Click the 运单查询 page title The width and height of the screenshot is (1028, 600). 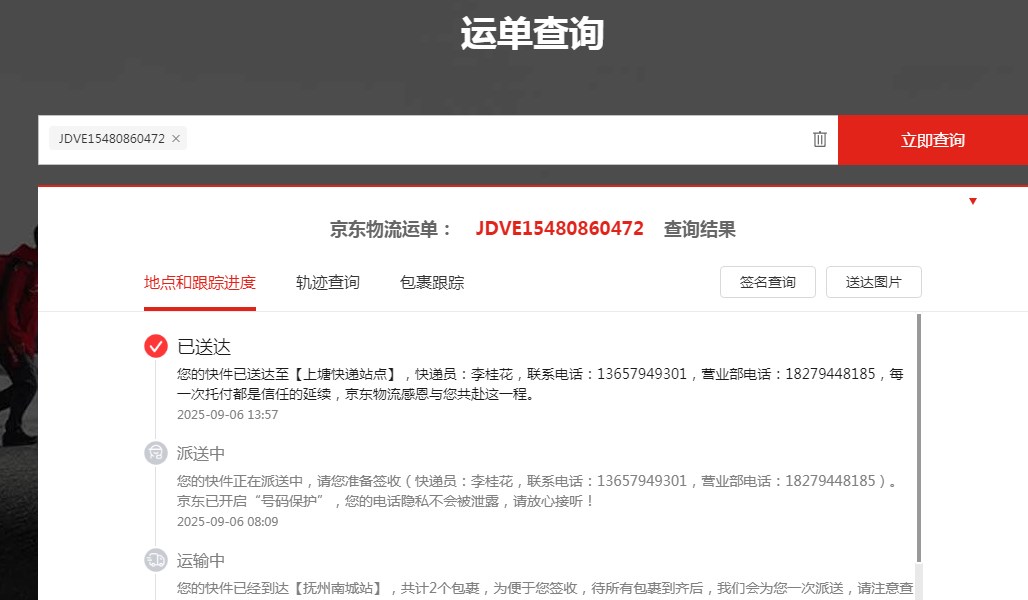[531, 34]
